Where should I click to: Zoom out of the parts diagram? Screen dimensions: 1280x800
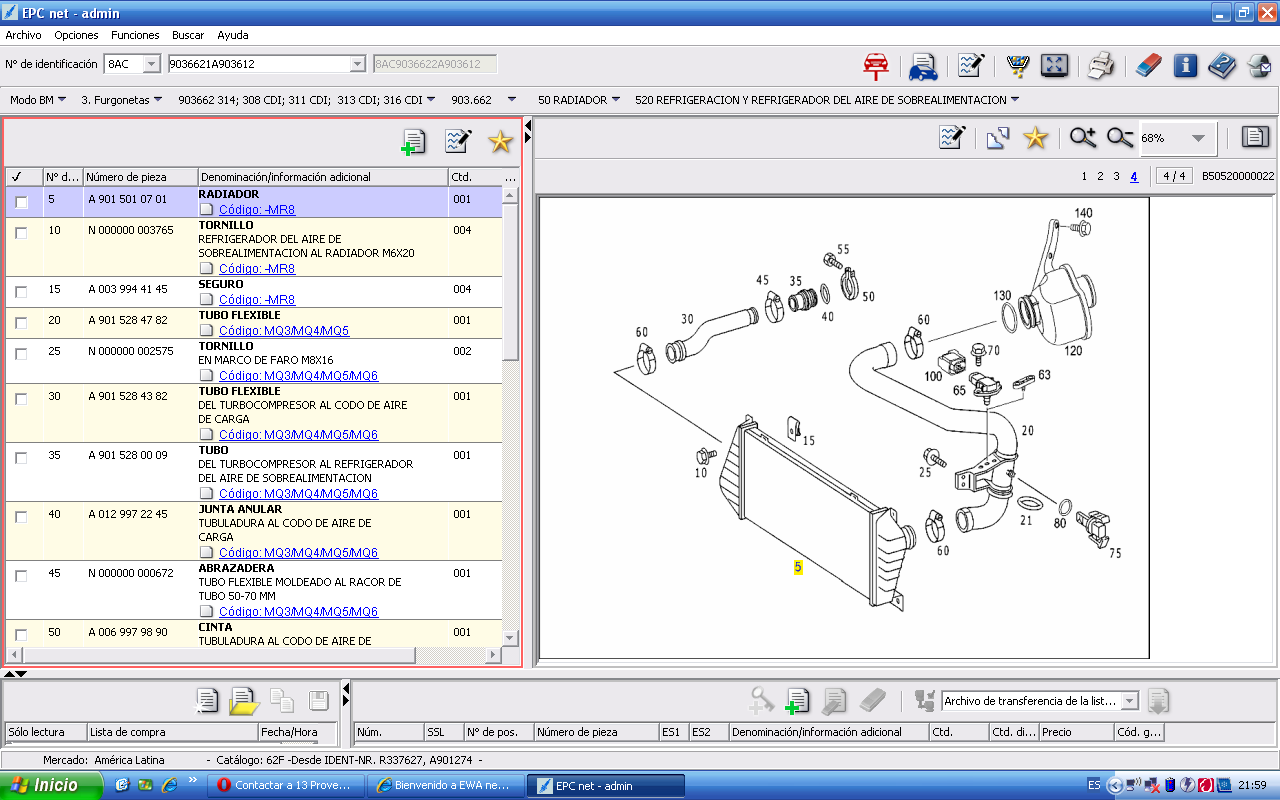[1120, 138]
